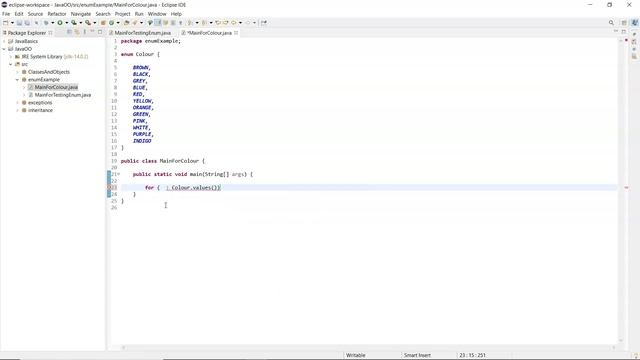Open the File menu

pyautogui.click(x=6, y=14)
